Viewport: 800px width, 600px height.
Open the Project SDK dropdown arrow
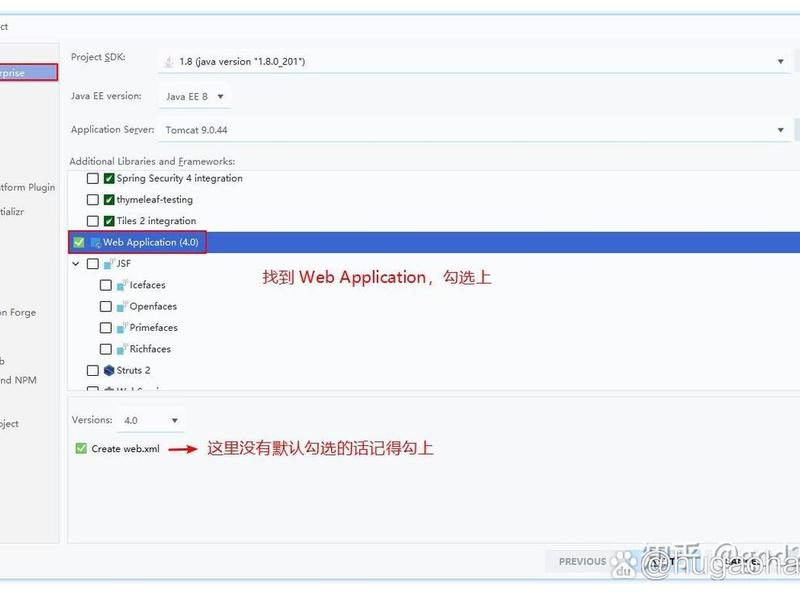point(780,62)
